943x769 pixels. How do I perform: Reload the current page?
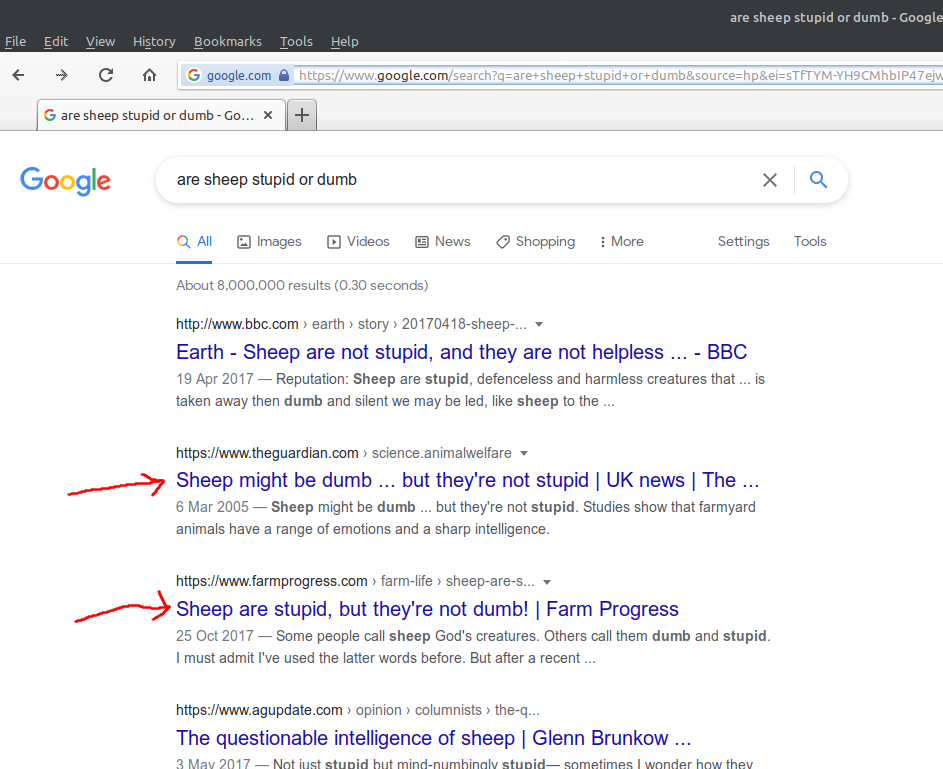pyautogui.click(x=106, y=75)
